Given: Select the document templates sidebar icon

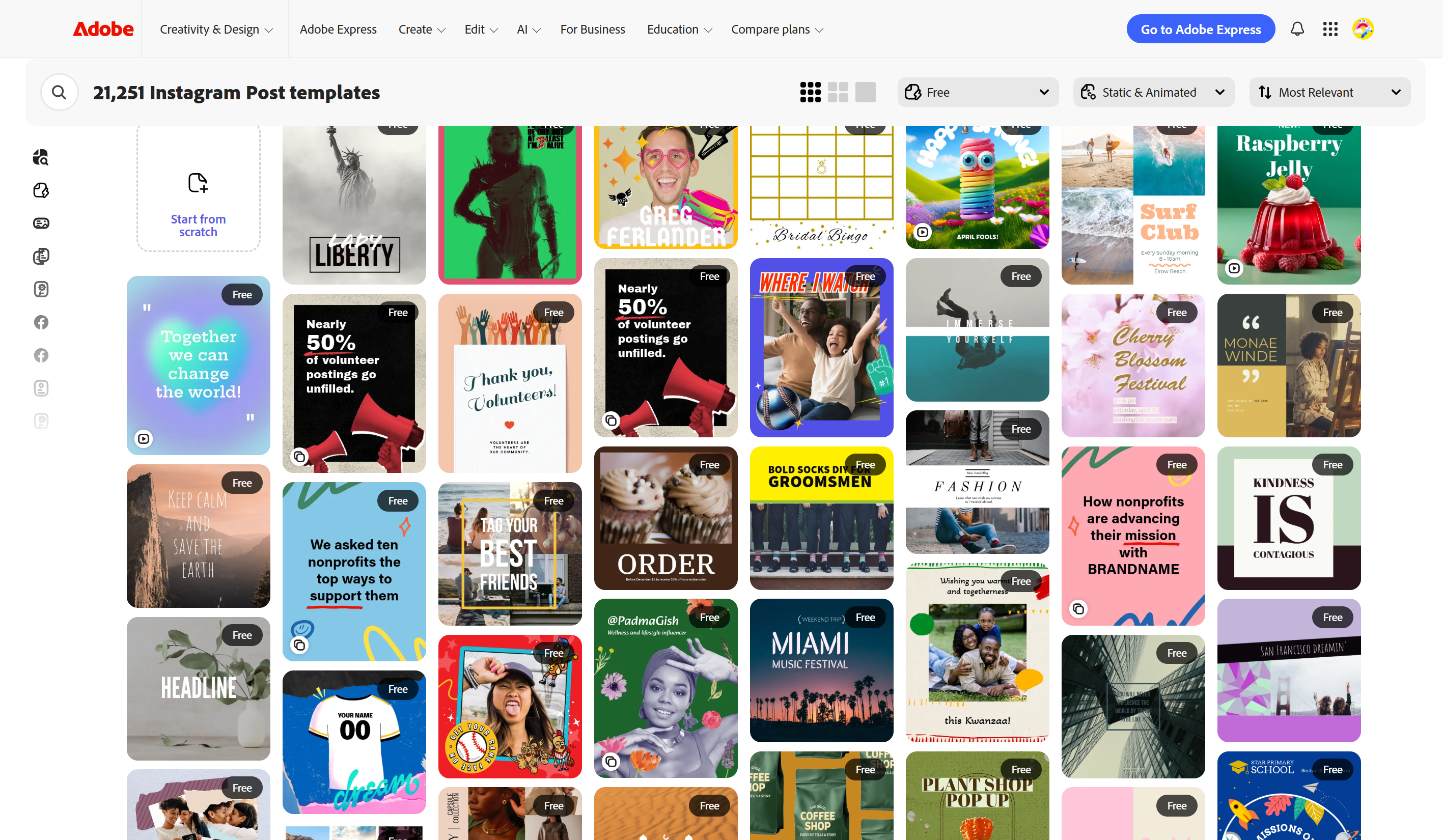Looking at the screenshot, I should coord(41,256).
